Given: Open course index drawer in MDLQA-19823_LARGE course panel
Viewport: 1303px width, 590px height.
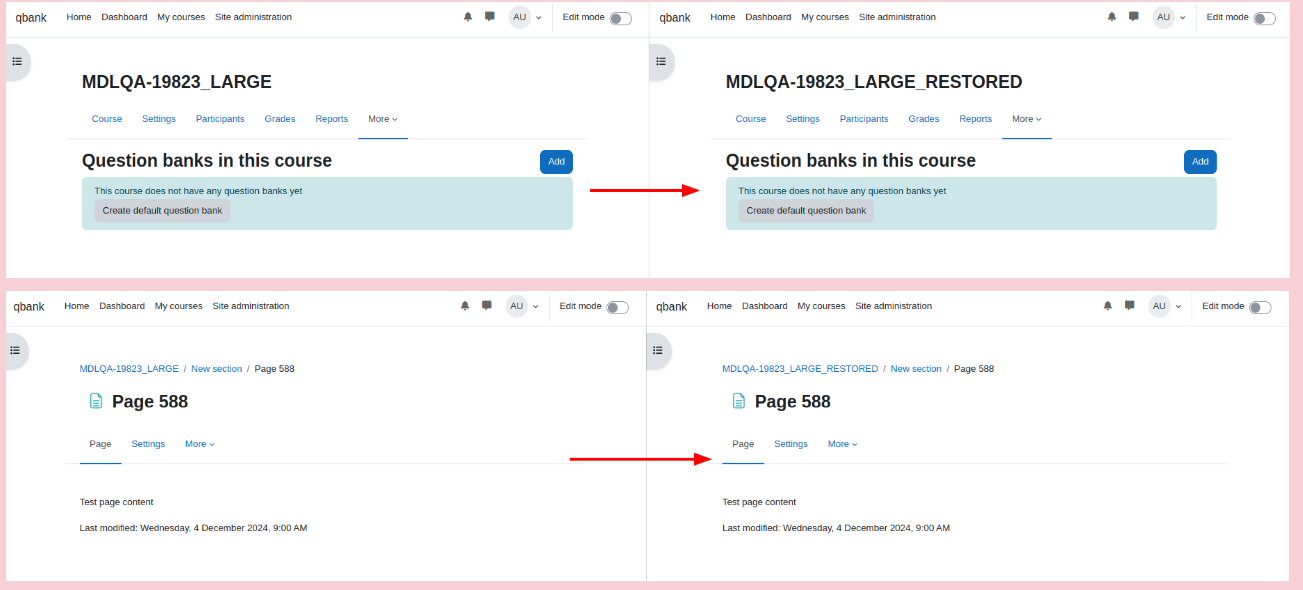Looking at the screenshot, I should click(x=17, y=61).
